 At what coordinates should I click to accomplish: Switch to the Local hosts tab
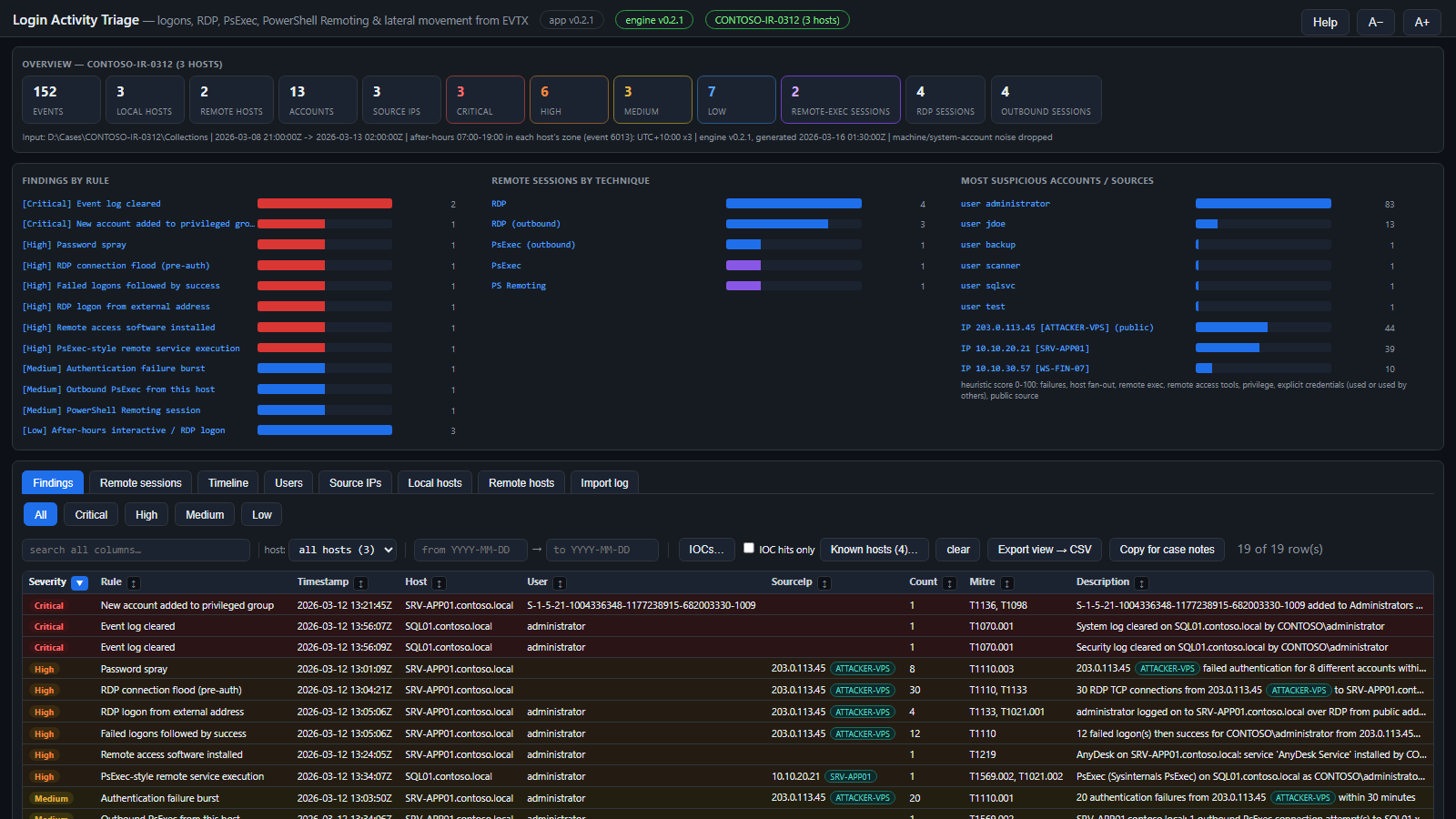pyautogui.click(x=435, y=482)
